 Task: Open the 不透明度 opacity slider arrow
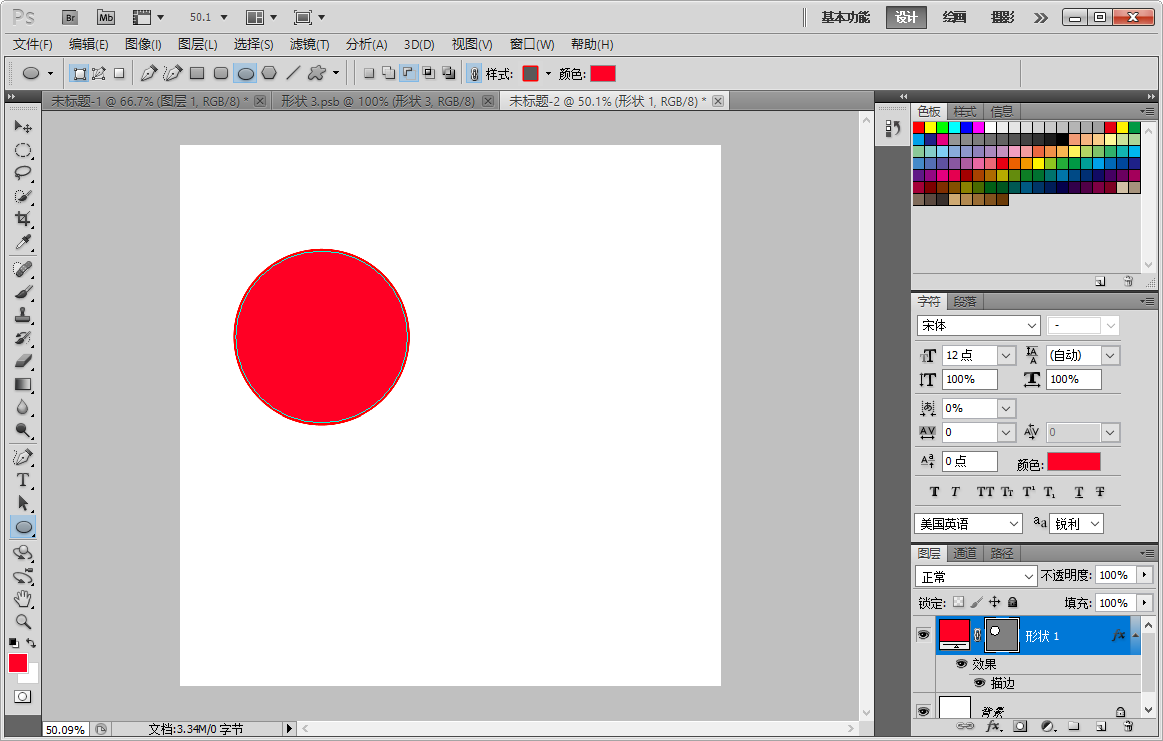1145,575
